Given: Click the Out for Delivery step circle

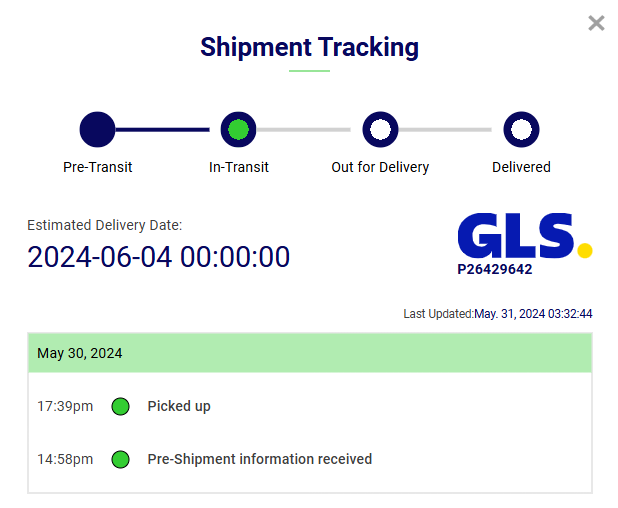Looking at the screenshot, I should click(x=380, y=129).
